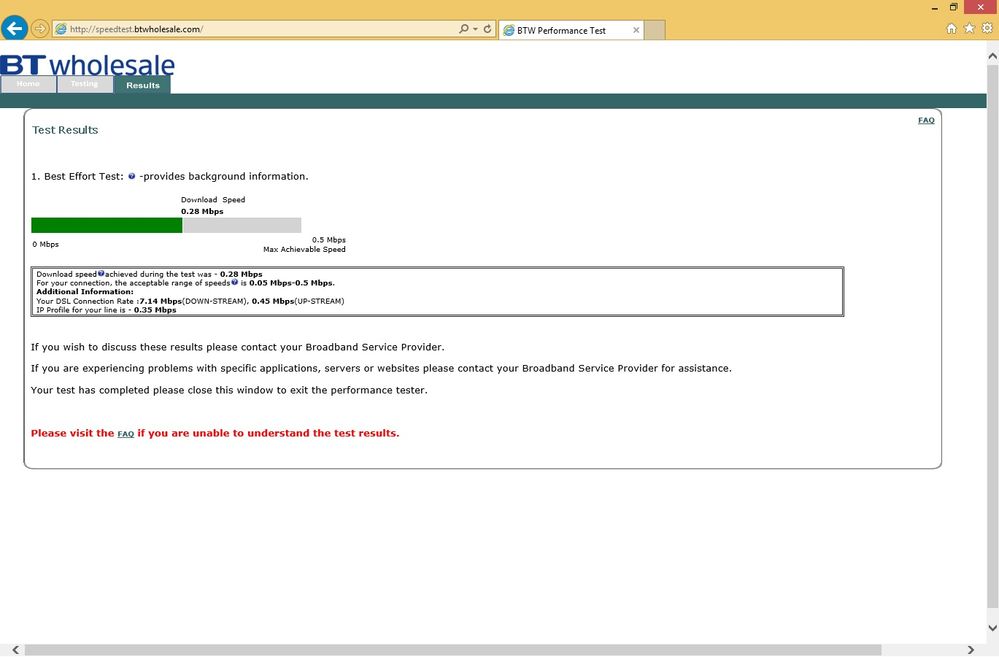Viewport: 999px width, 657px height.
Task: Click the horizontal scrollbar thumb
Action: (x=452, y=650)
